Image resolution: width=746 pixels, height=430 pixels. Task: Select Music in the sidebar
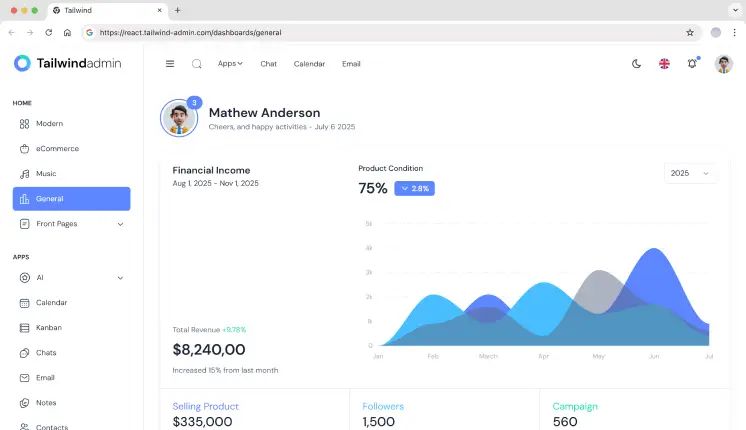46,174
